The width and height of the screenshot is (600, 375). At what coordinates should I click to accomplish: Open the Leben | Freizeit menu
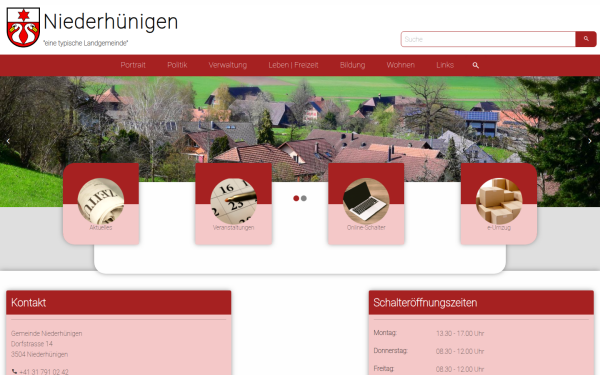coord(293,65)
